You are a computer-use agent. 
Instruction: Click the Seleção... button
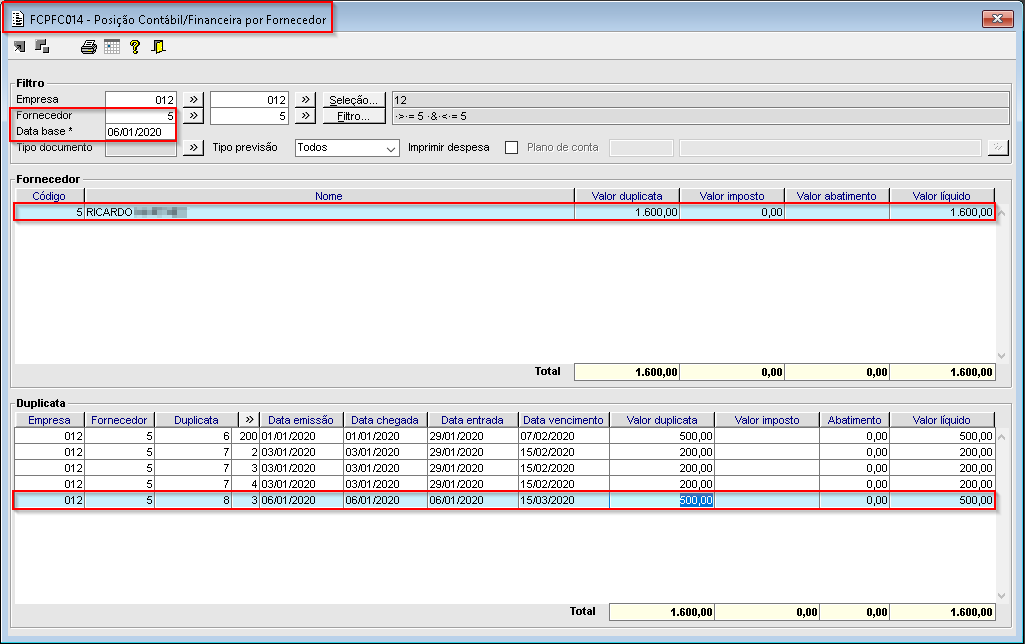[354, 100]
